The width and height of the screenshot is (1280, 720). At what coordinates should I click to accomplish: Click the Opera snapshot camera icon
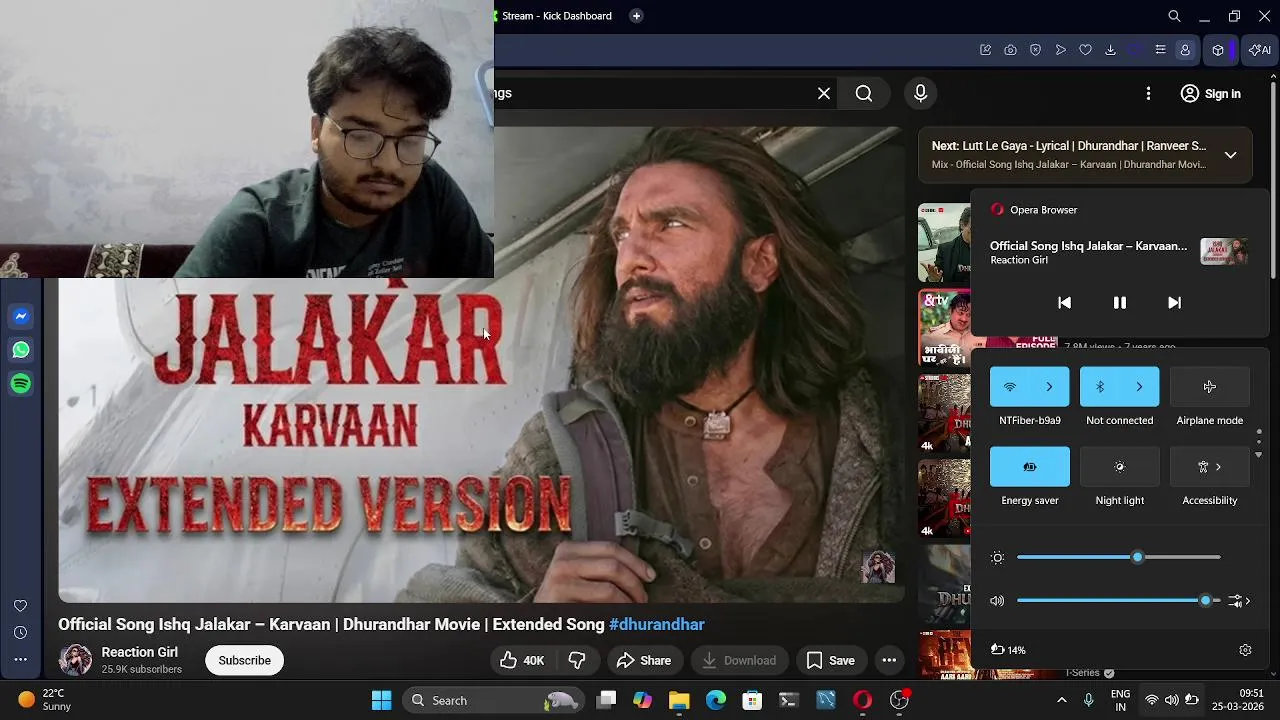point(1010,50)
